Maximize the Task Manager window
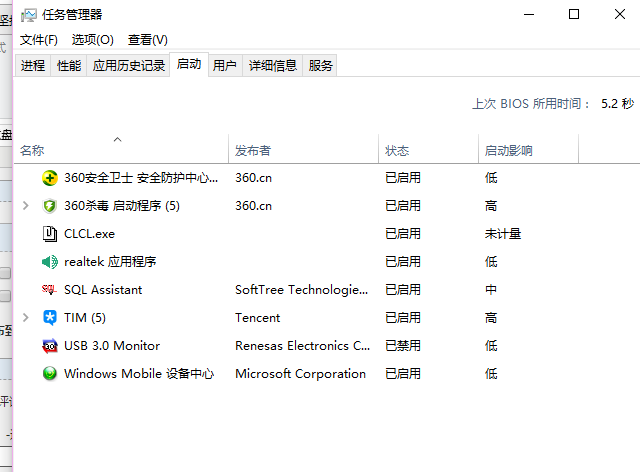The image size is (640, 472). point(574,15)
